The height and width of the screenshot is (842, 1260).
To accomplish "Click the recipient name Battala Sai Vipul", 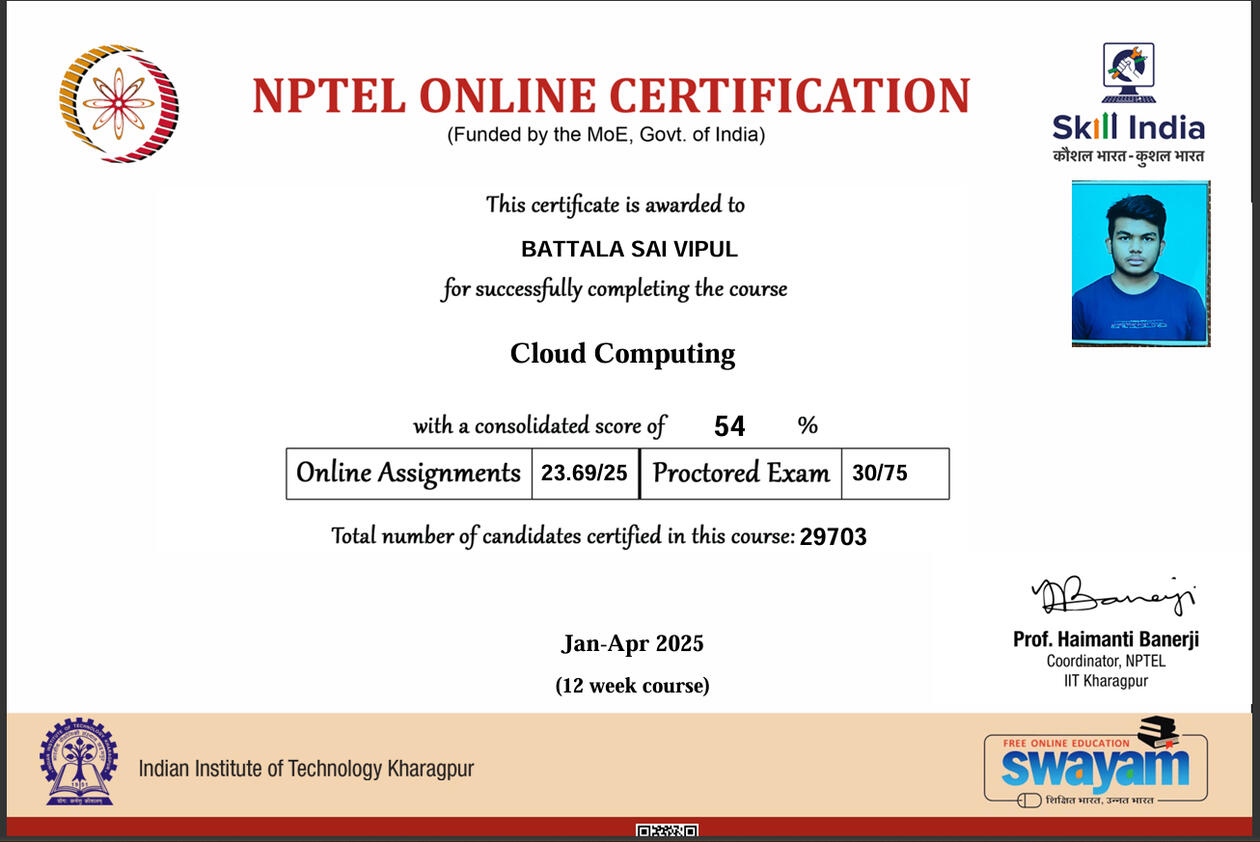I will pyautogui.click(x=629, y=249).
